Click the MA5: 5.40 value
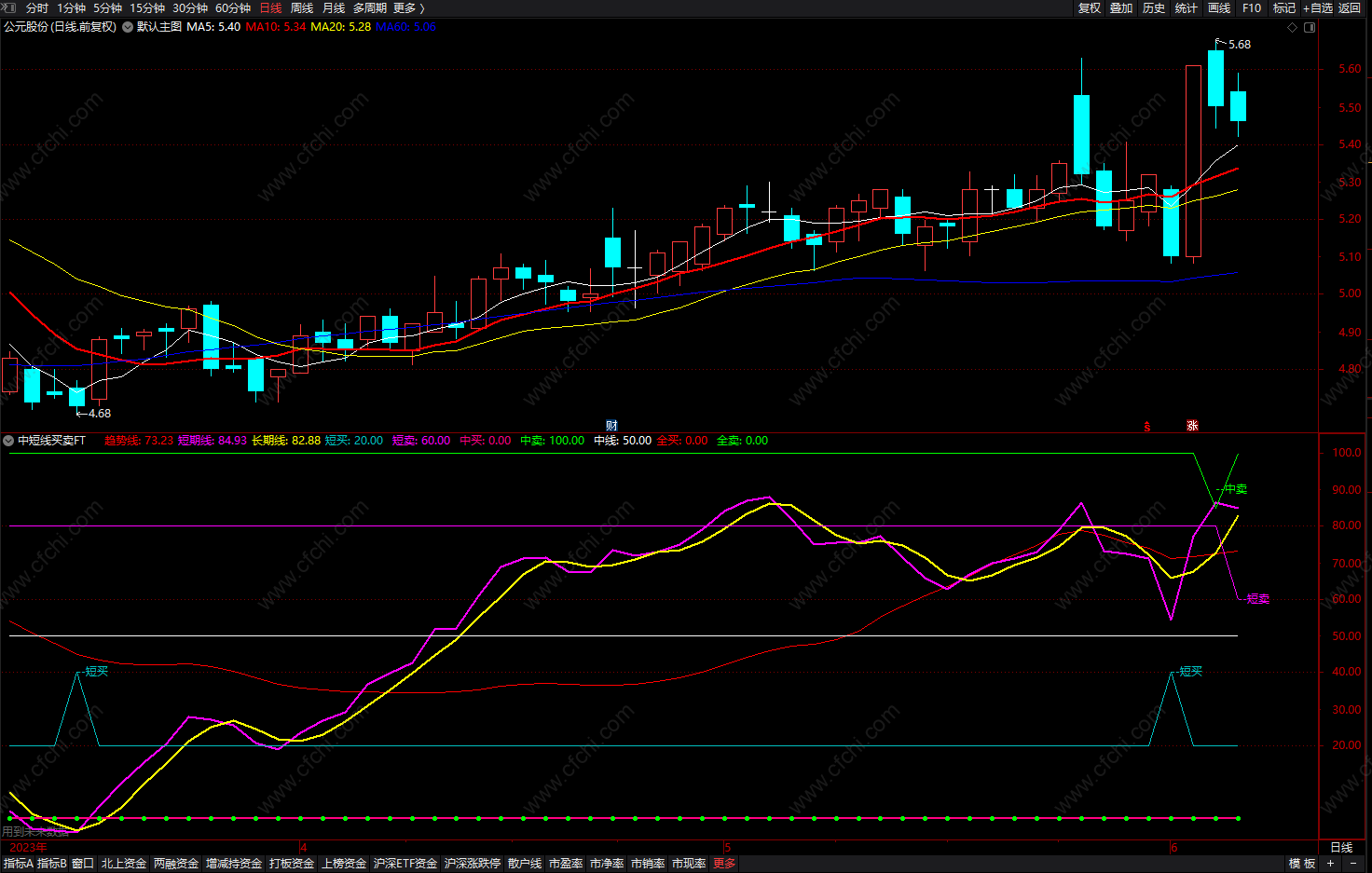This screenshot has height=873, width=1372. point(213,27)
